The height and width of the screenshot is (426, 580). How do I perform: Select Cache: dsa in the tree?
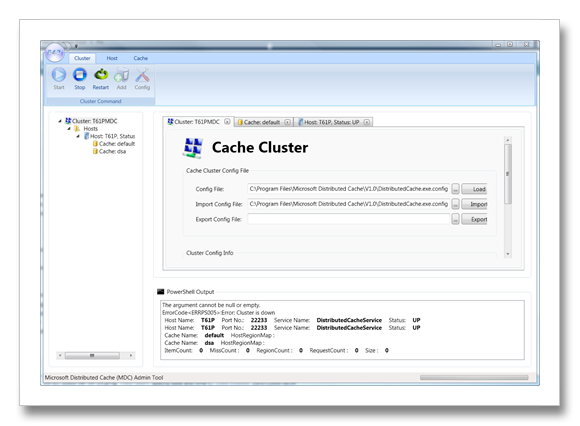112,151
